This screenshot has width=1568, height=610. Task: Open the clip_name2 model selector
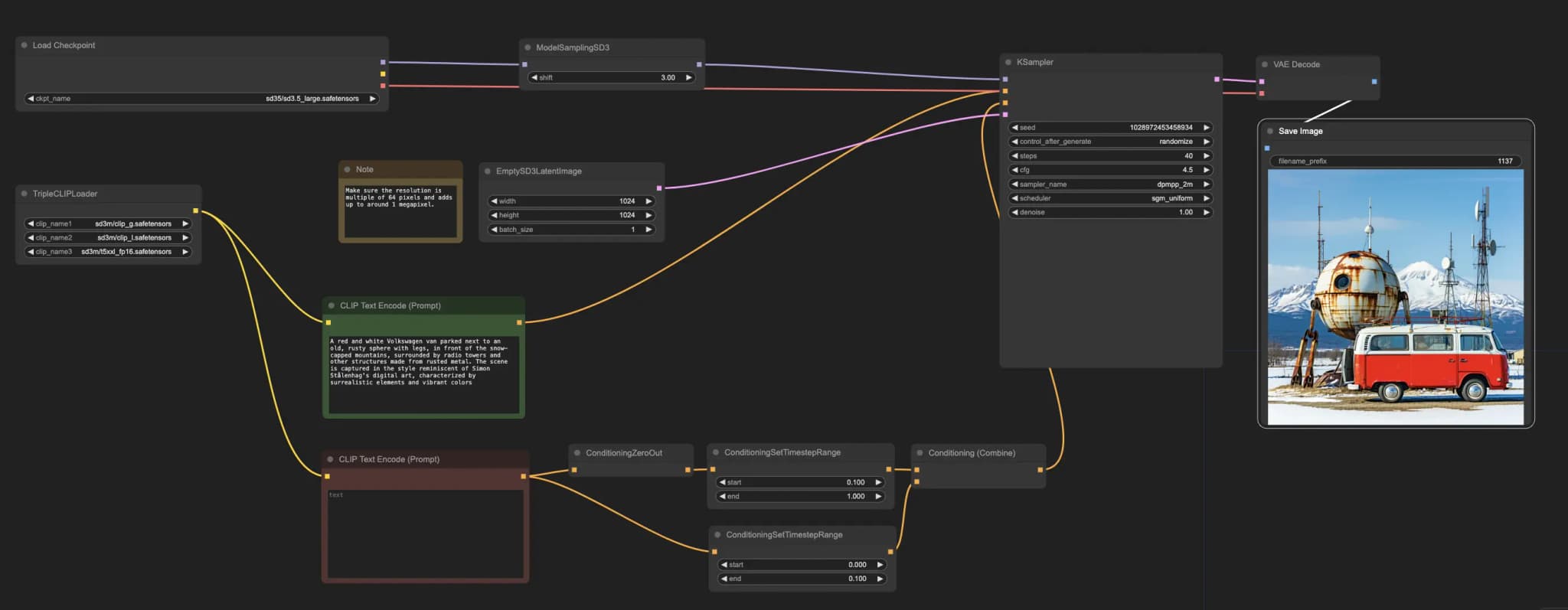coord(108,237)
